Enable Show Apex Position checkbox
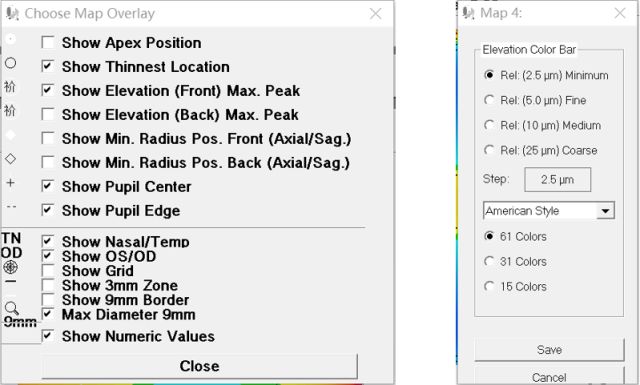Screen dimensions: 640x385 click(48, 42)
